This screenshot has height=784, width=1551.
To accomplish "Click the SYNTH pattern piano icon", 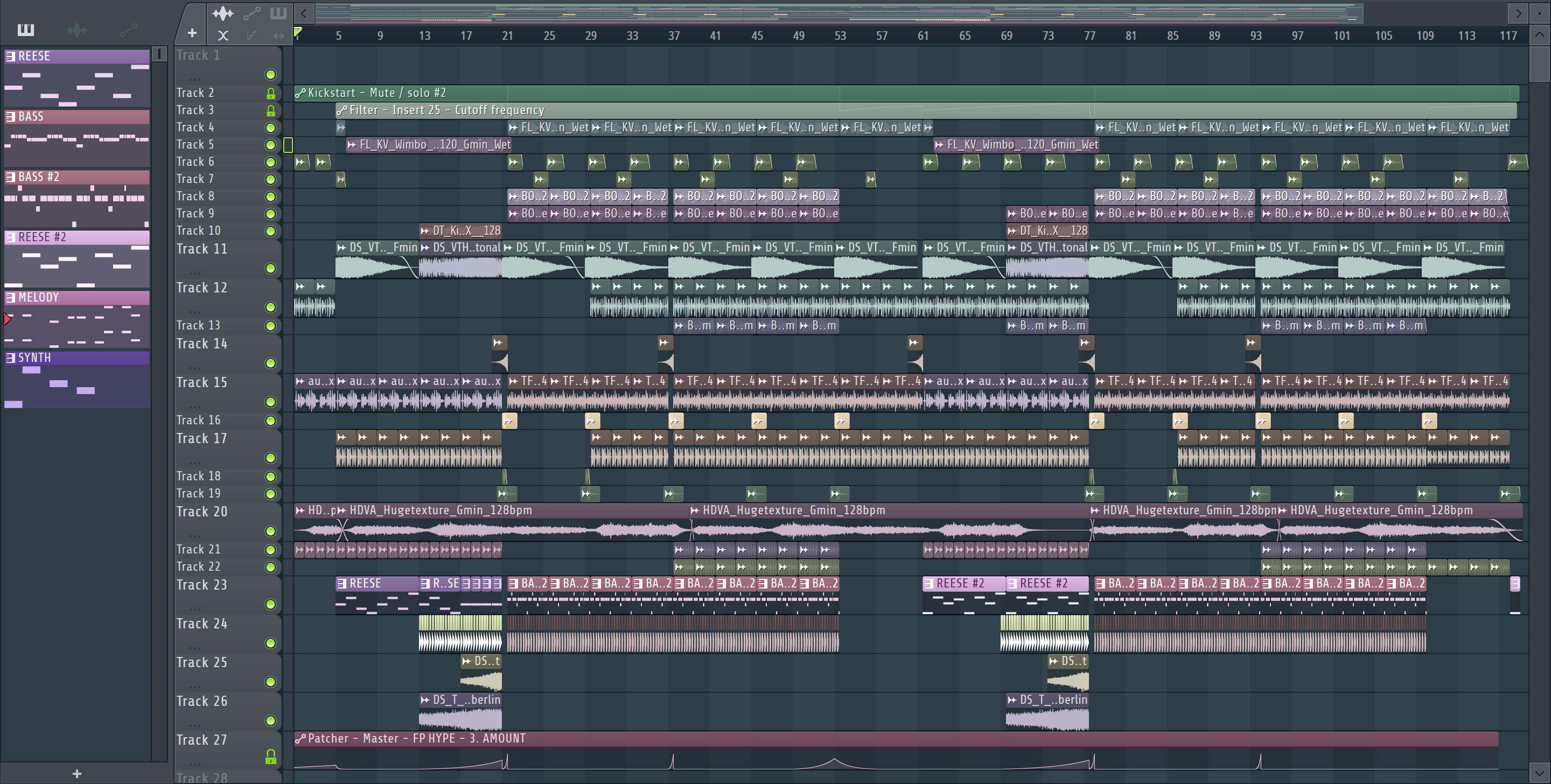I will [10, 357].
